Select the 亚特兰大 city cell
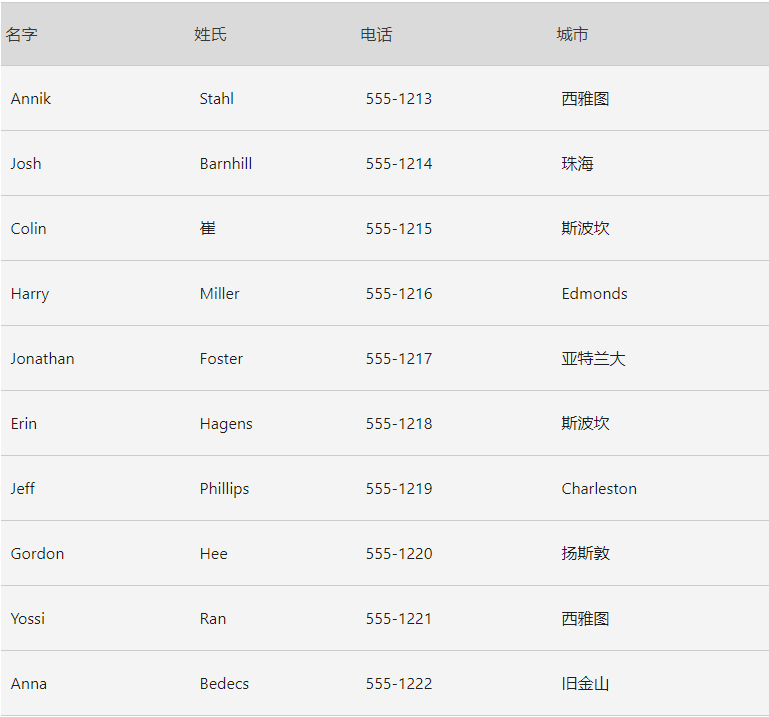The width and height of the screenshot is (769, 717). point(593,359)
